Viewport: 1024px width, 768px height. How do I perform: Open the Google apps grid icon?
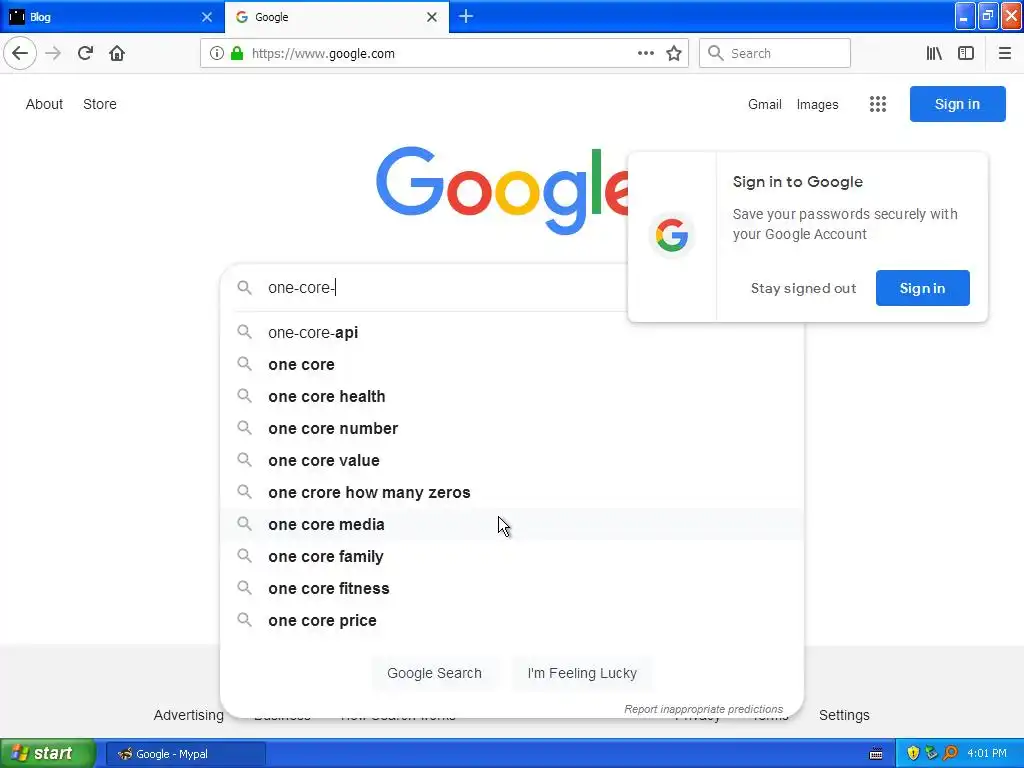tap(878, 104)
